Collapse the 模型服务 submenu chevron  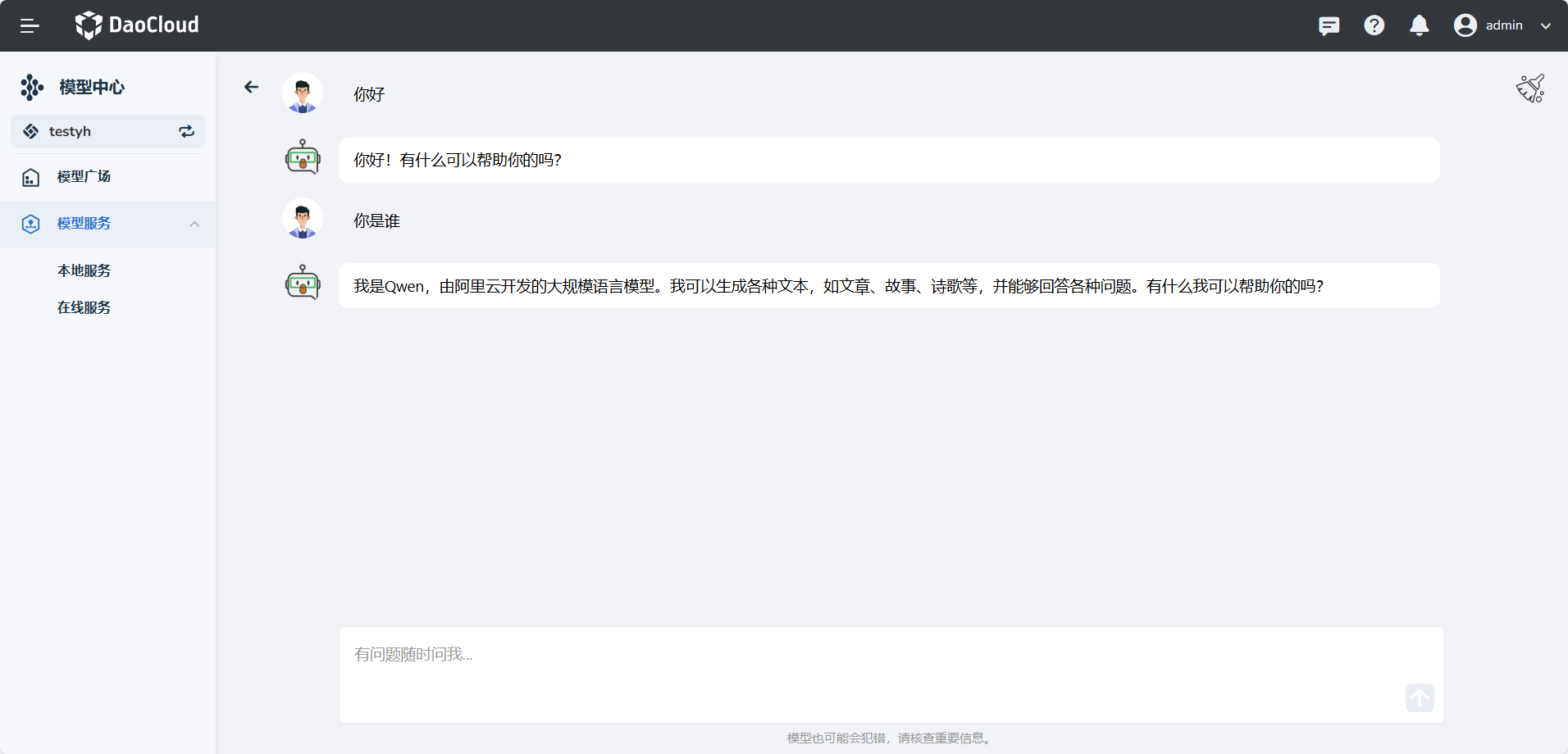tap(194, 224)
